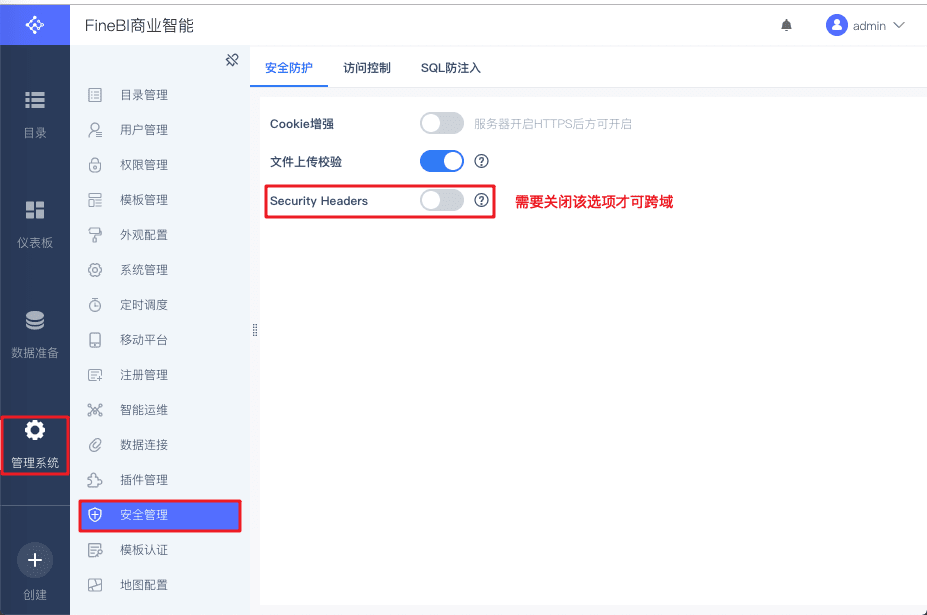Viewport: 927px width, 615px height.
Task: Click the 数据连接 link icon
Action: [95, 445]
